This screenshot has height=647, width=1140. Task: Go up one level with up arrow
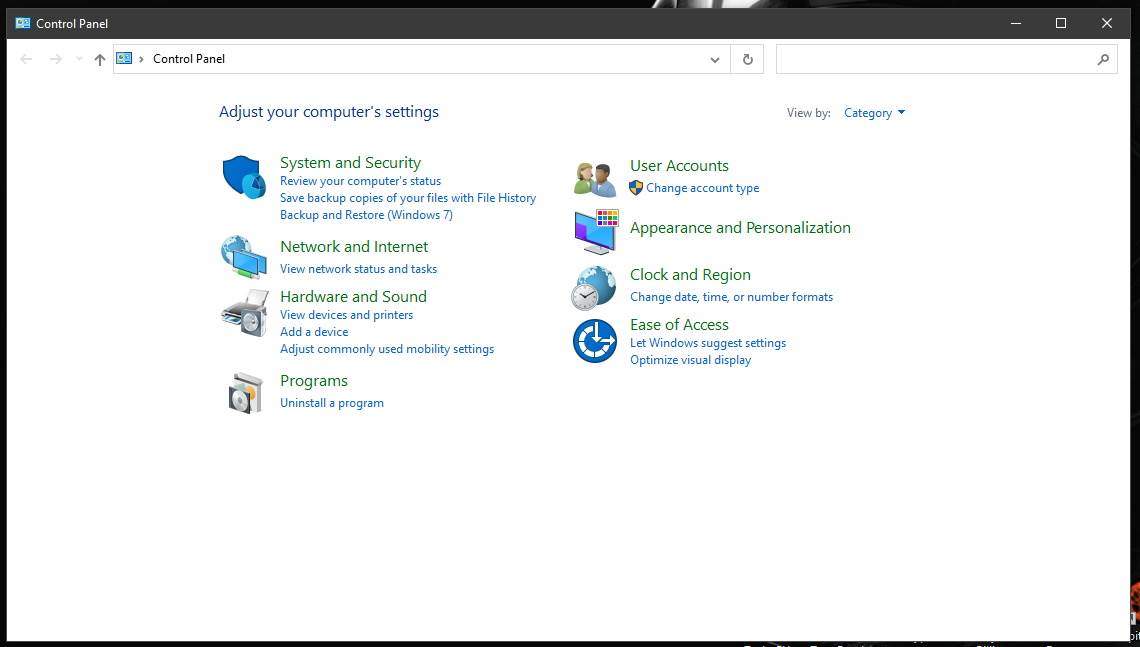pos(100,59)
